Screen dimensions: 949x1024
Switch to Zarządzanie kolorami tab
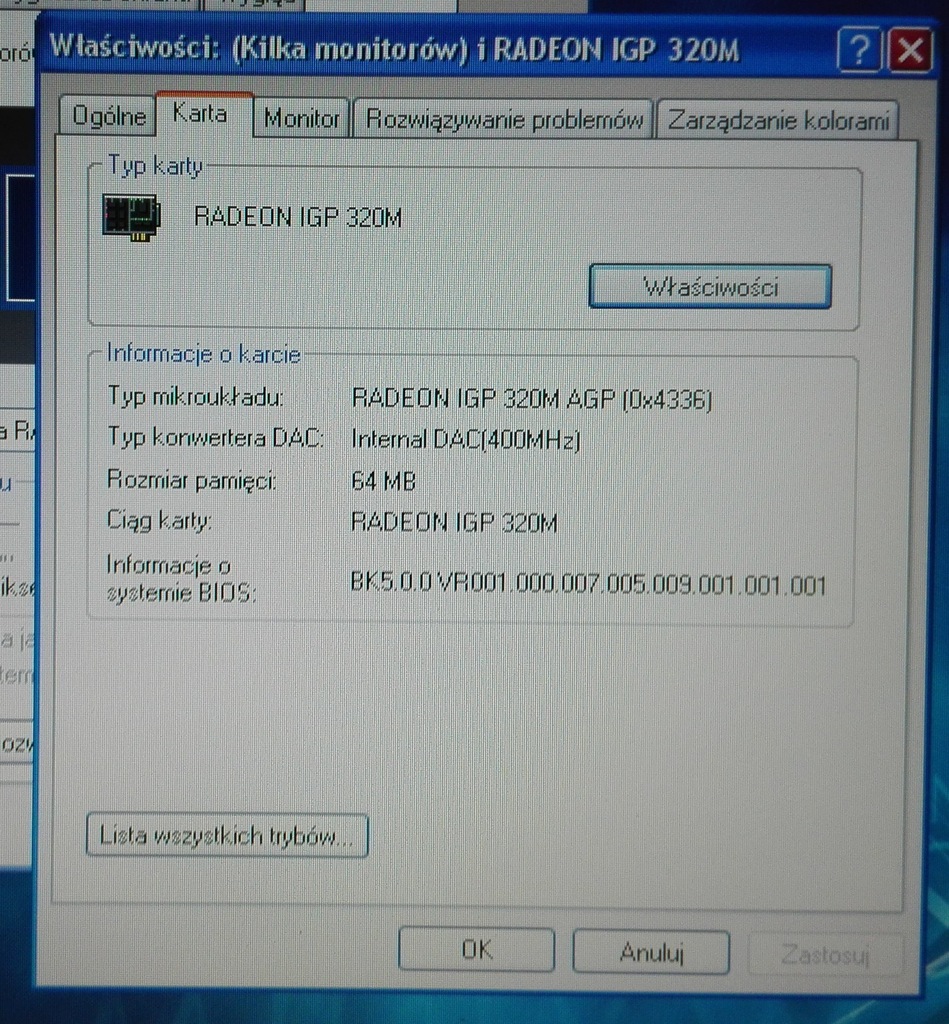tap(777, 121)
